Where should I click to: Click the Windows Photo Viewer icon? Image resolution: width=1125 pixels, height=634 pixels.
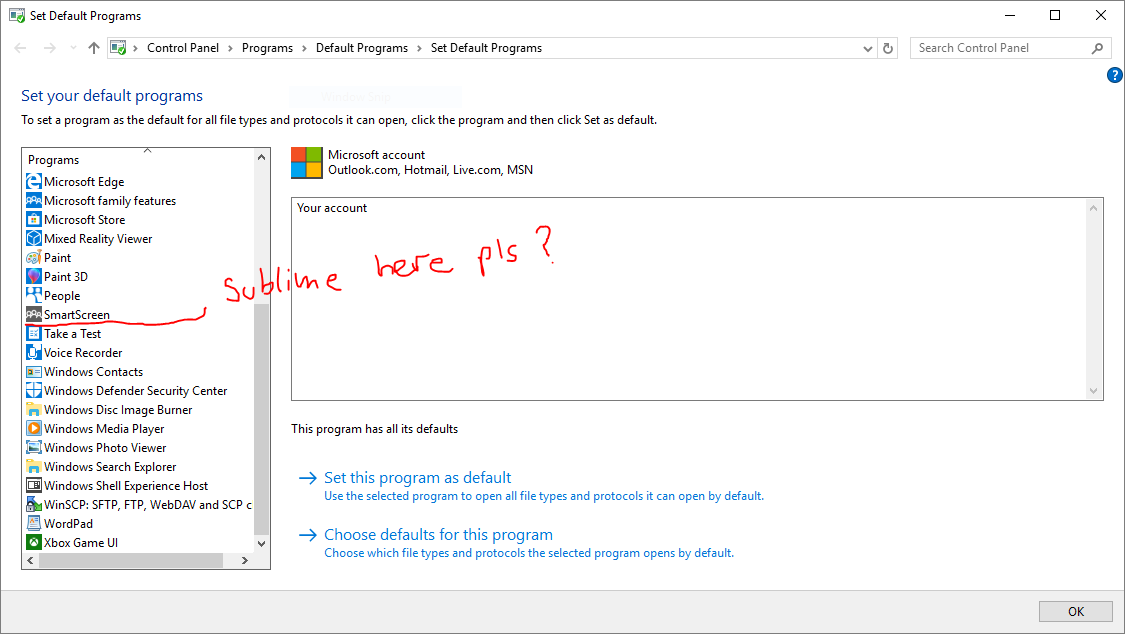point(34,448)
